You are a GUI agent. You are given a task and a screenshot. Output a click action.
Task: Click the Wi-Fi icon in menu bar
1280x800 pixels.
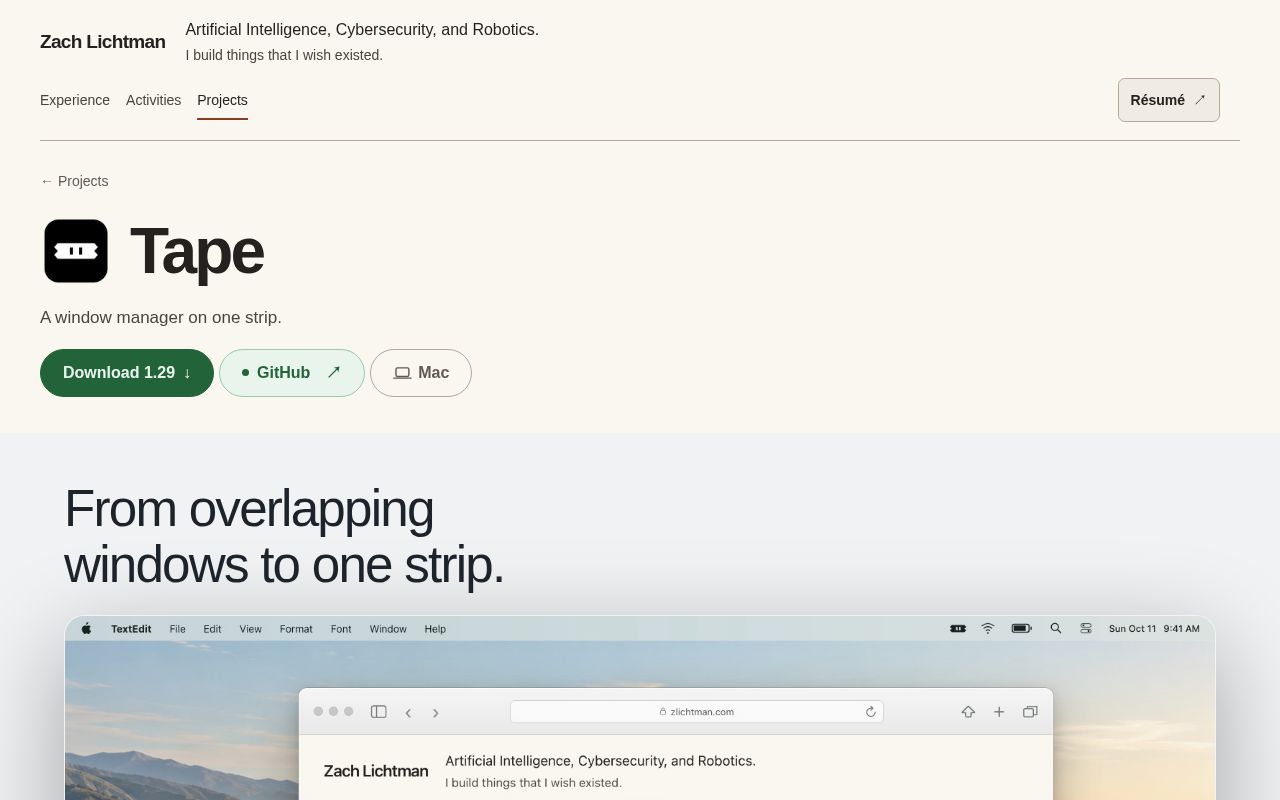click(x=988, y=629)
